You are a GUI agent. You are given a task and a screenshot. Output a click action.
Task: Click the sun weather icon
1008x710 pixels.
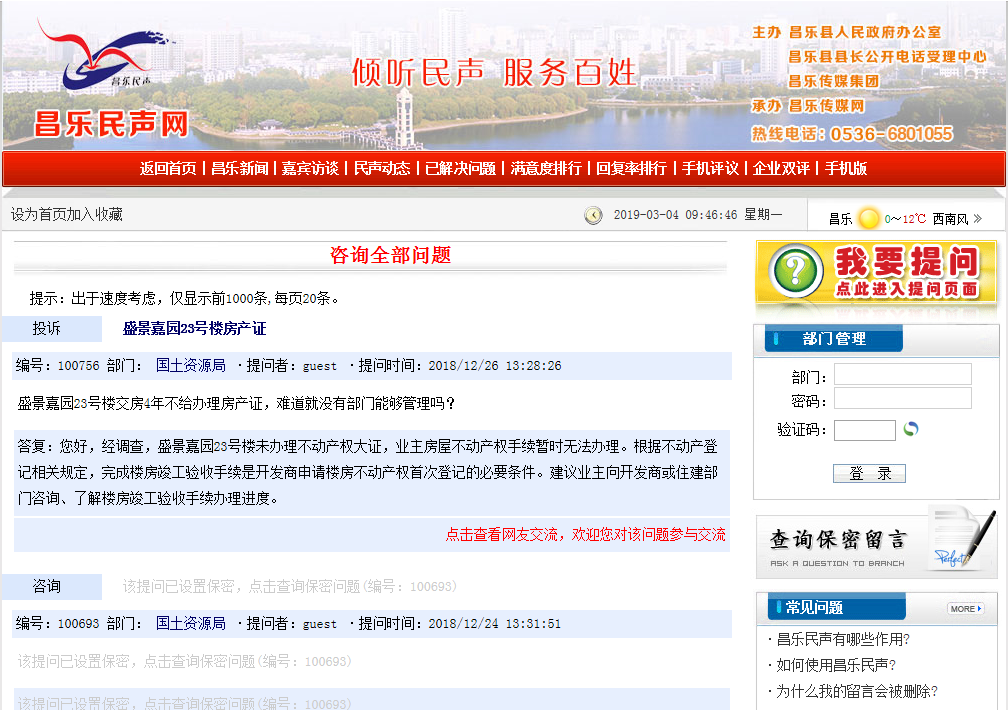tap(868, 218)
